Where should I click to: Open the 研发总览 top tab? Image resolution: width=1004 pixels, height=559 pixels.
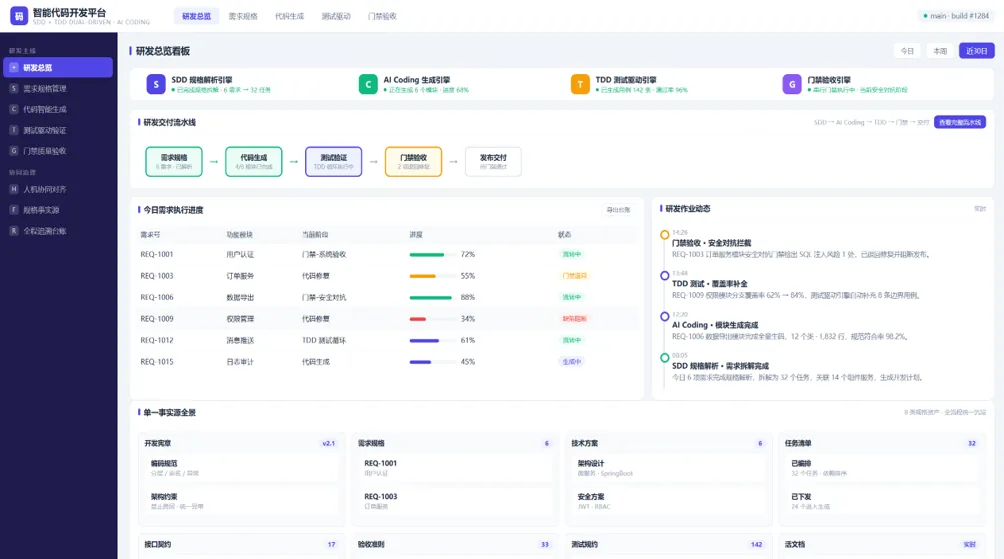pos(196,16)
